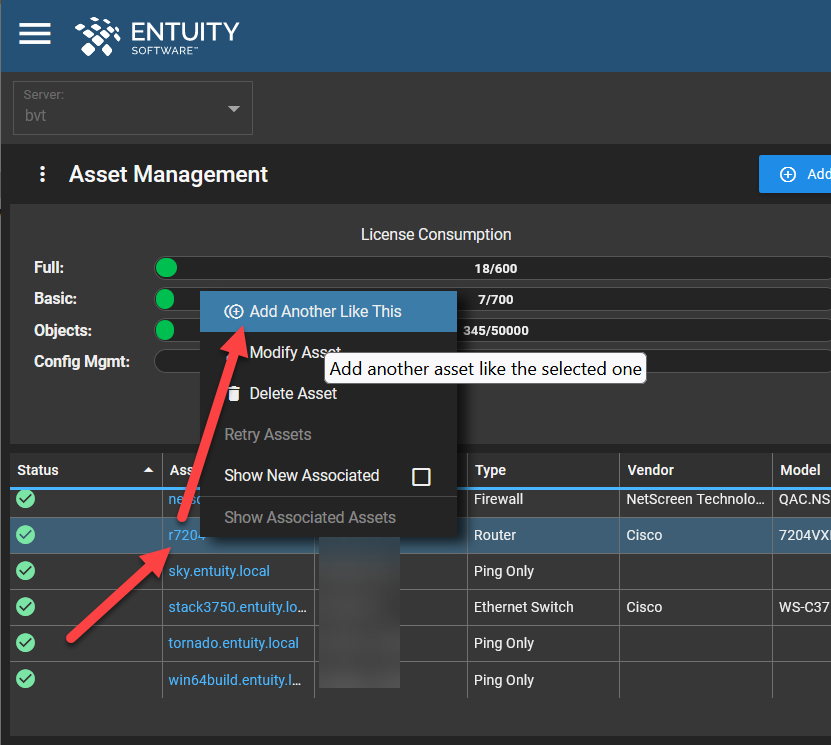
Task: Open the stack3750.entuity.local asset link
Action: click(x=239, y=607)
